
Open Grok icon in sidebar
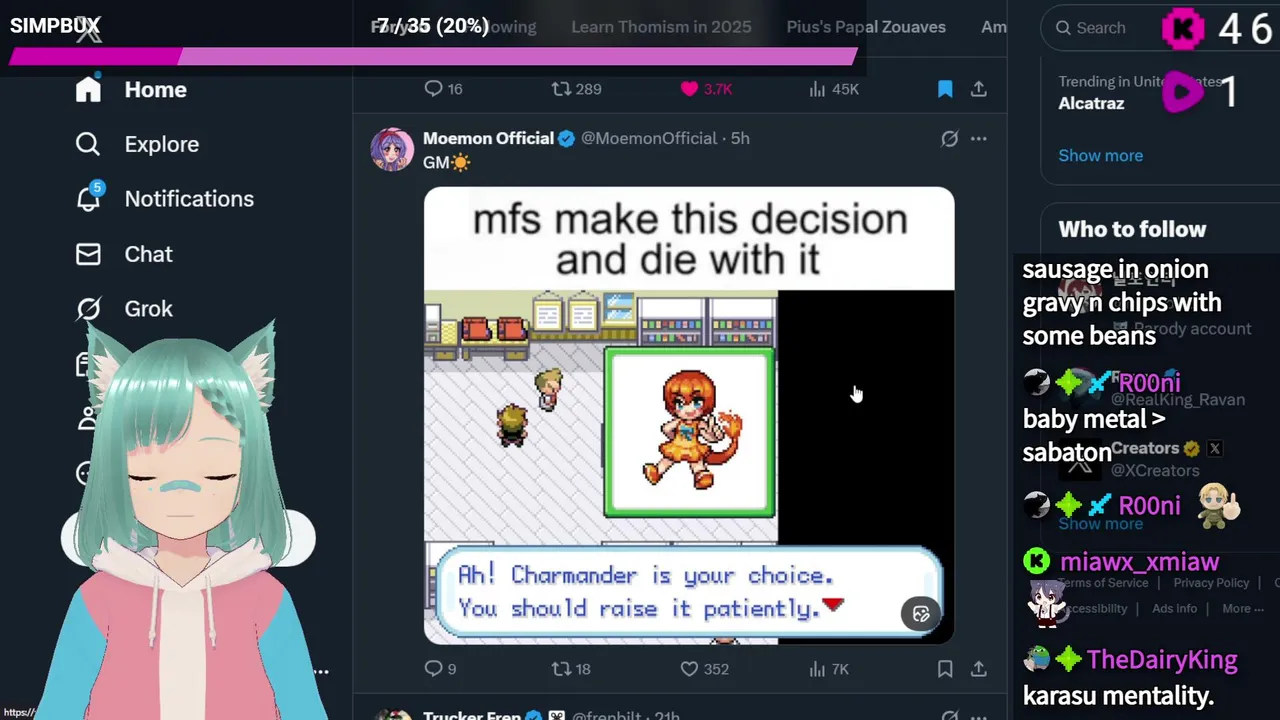88,309
